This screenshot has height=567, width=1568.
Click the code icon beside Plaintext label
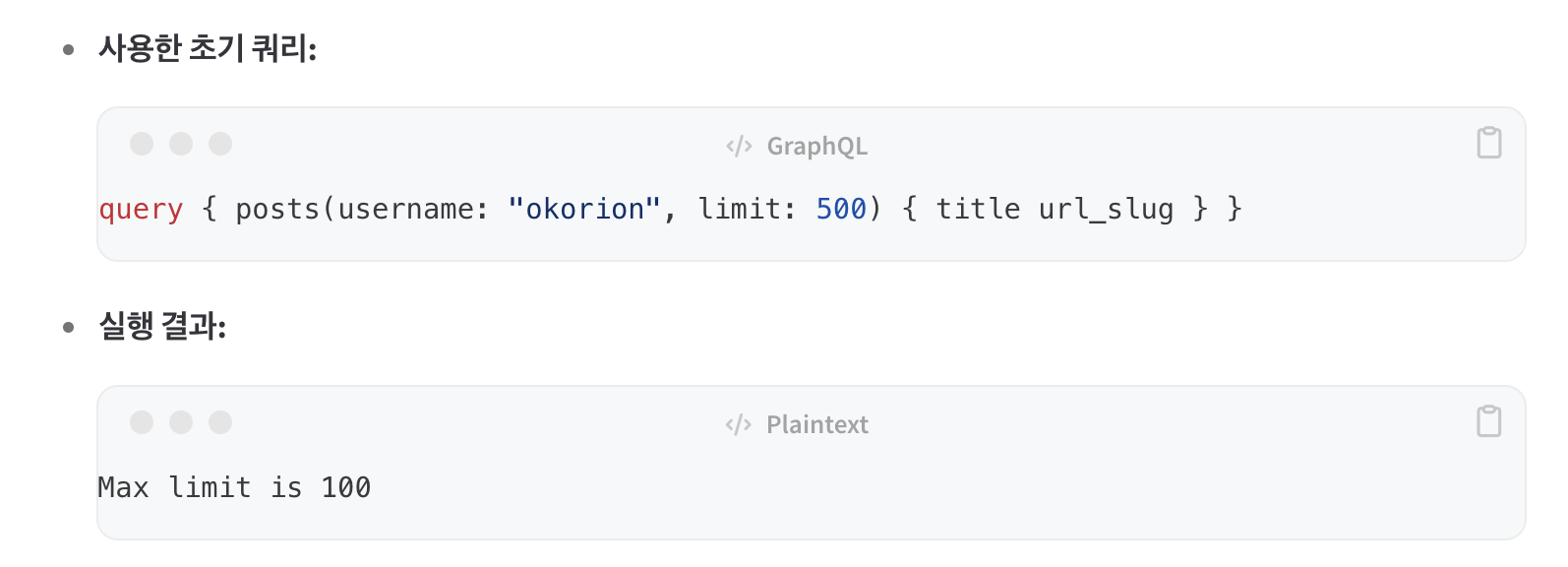(x=739, y=425)
